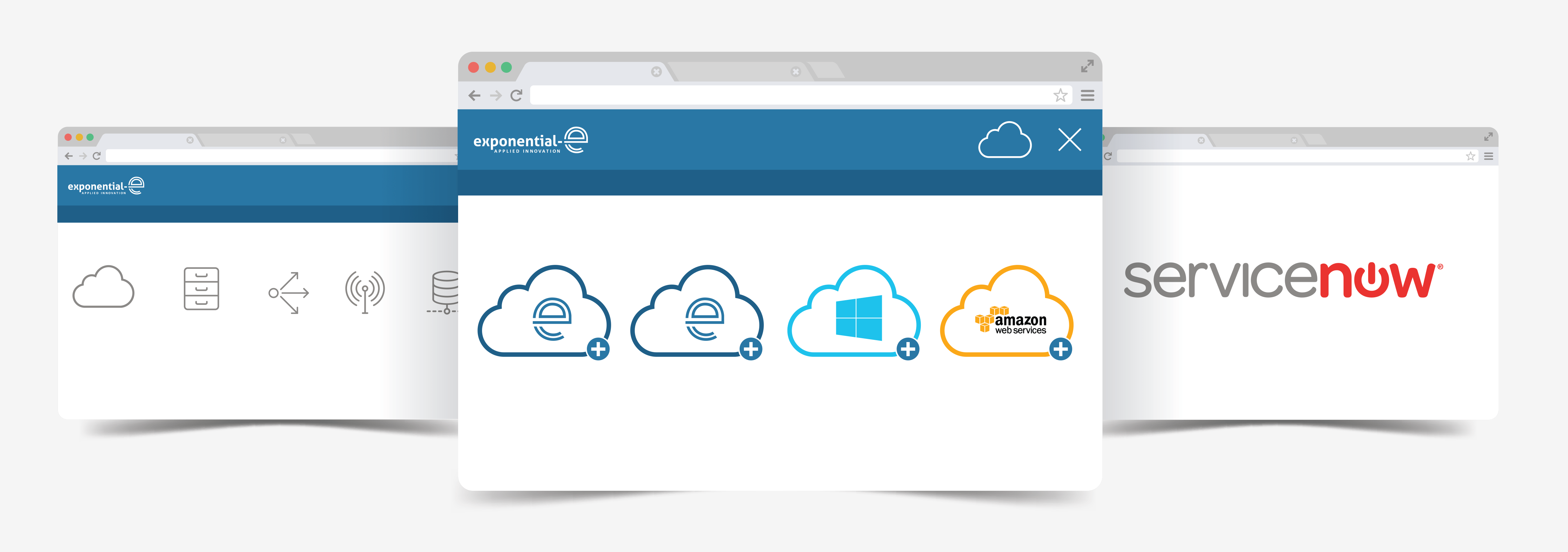Click the exponential-e logo in left window
1568x552 pixels.
pyautogui.click(x=106, y=186)
